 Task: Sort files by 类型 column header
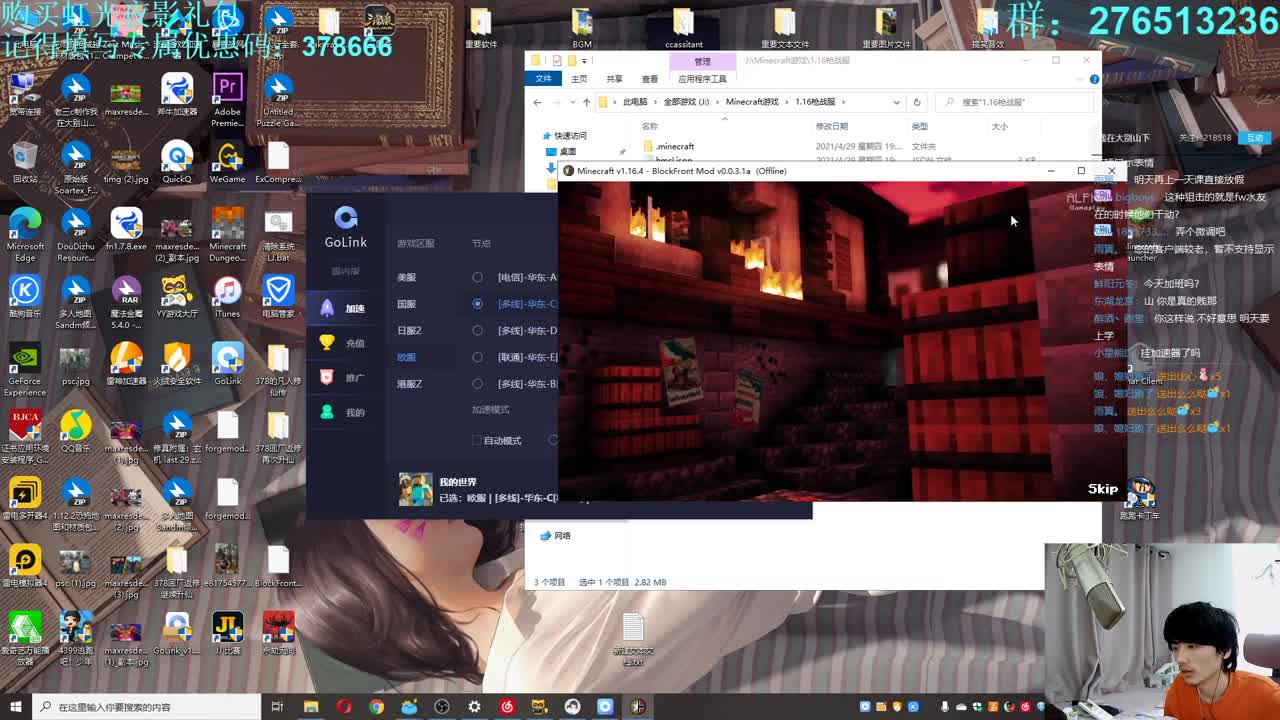(919, 126)
